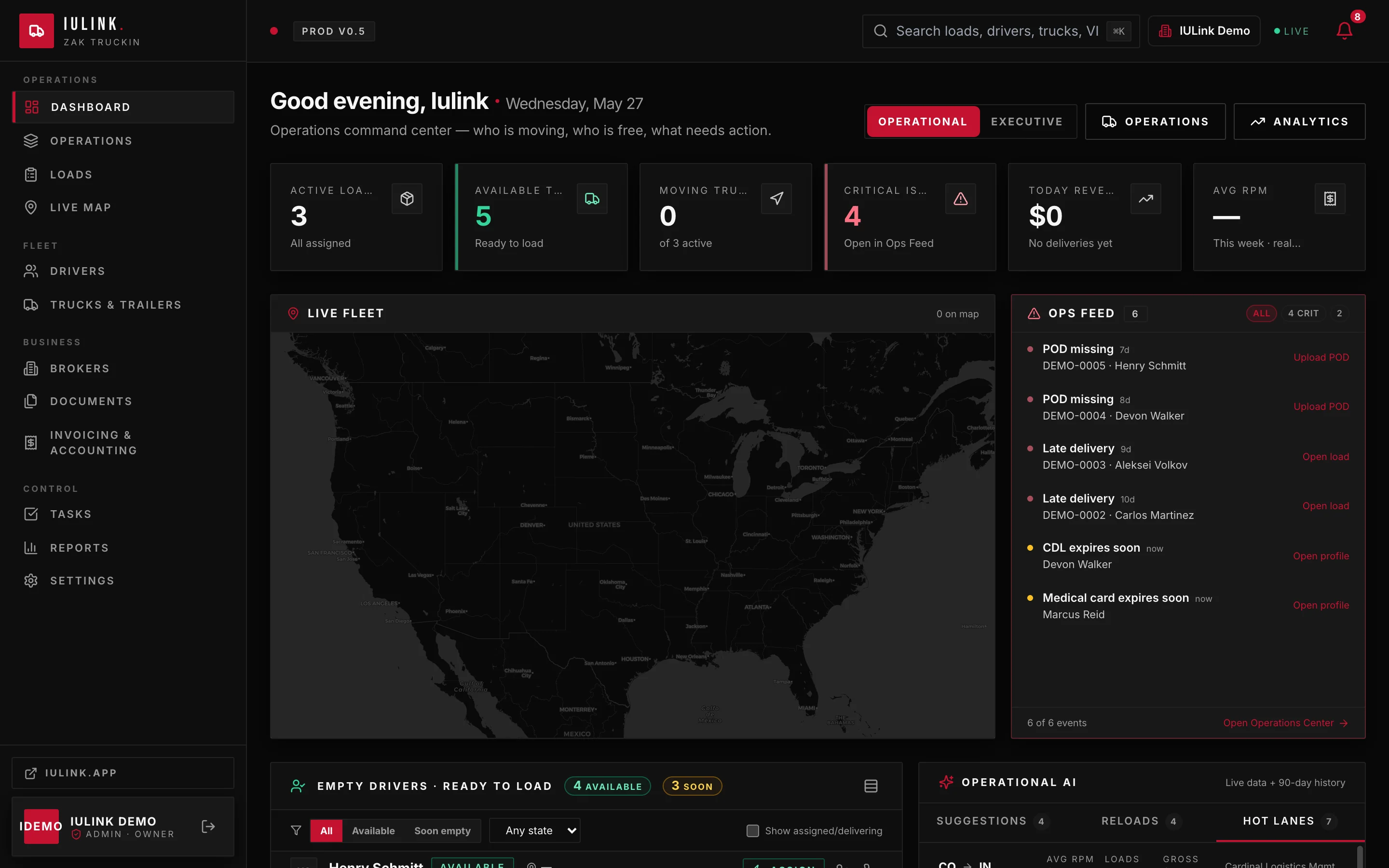Open the Tasks page
This screenshot has width=1389, height=868.
click(123, 514)
